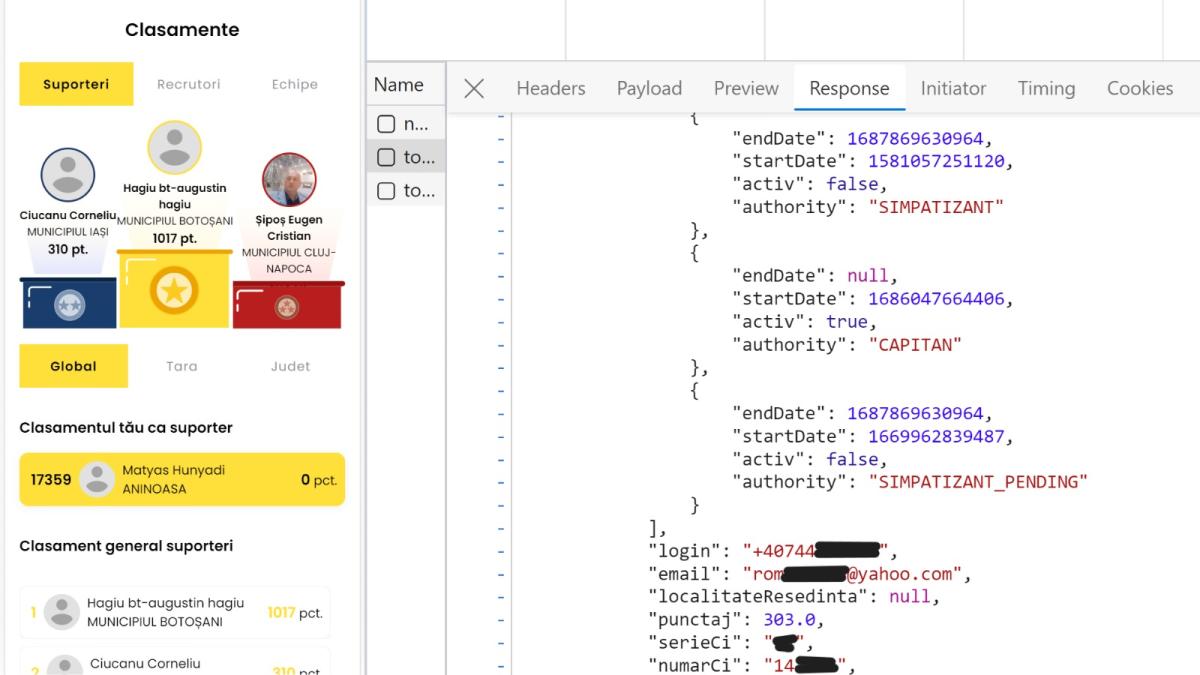Image resolution: width=1200 pixels, height=675 pixels.
Task: Select the Recrutori ranking button
Action: (x=188, y=85)
